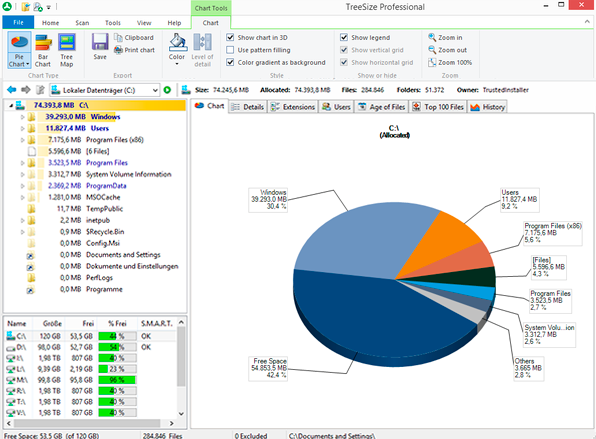Open the Pie Chart dropdown arrow
The width and height of the screenshot is (596, 439).
tap(28, 64)
